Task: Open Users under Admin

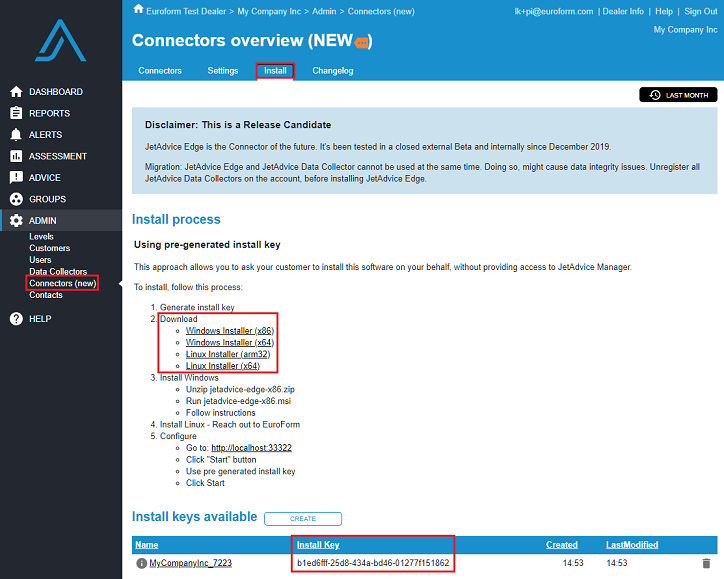Action: (40, 260)
